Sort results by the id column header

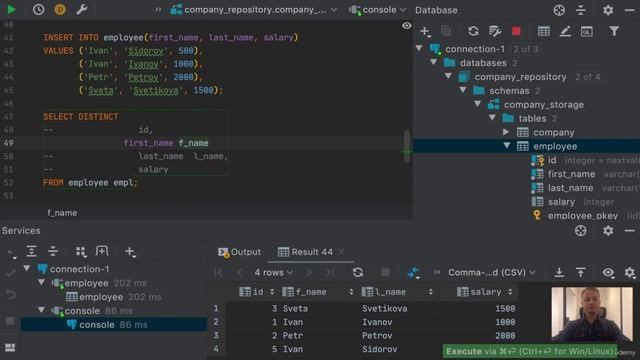(x=256, y=292)
